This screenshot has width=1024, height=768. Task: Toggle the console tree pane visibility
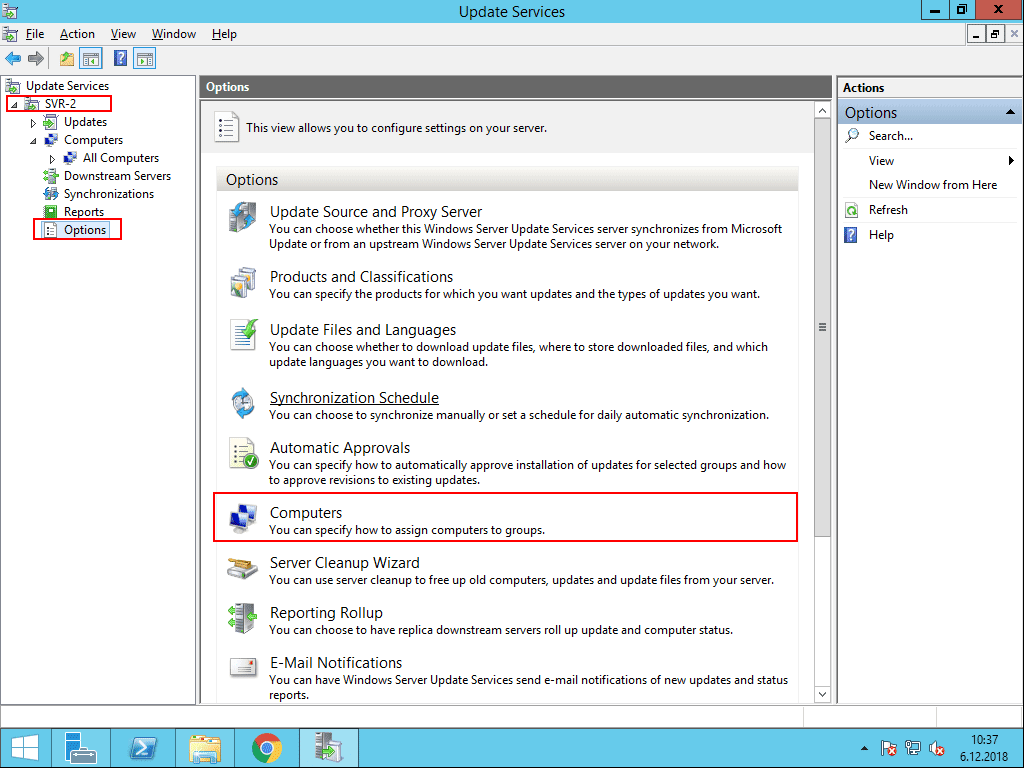tap(91, 58)
